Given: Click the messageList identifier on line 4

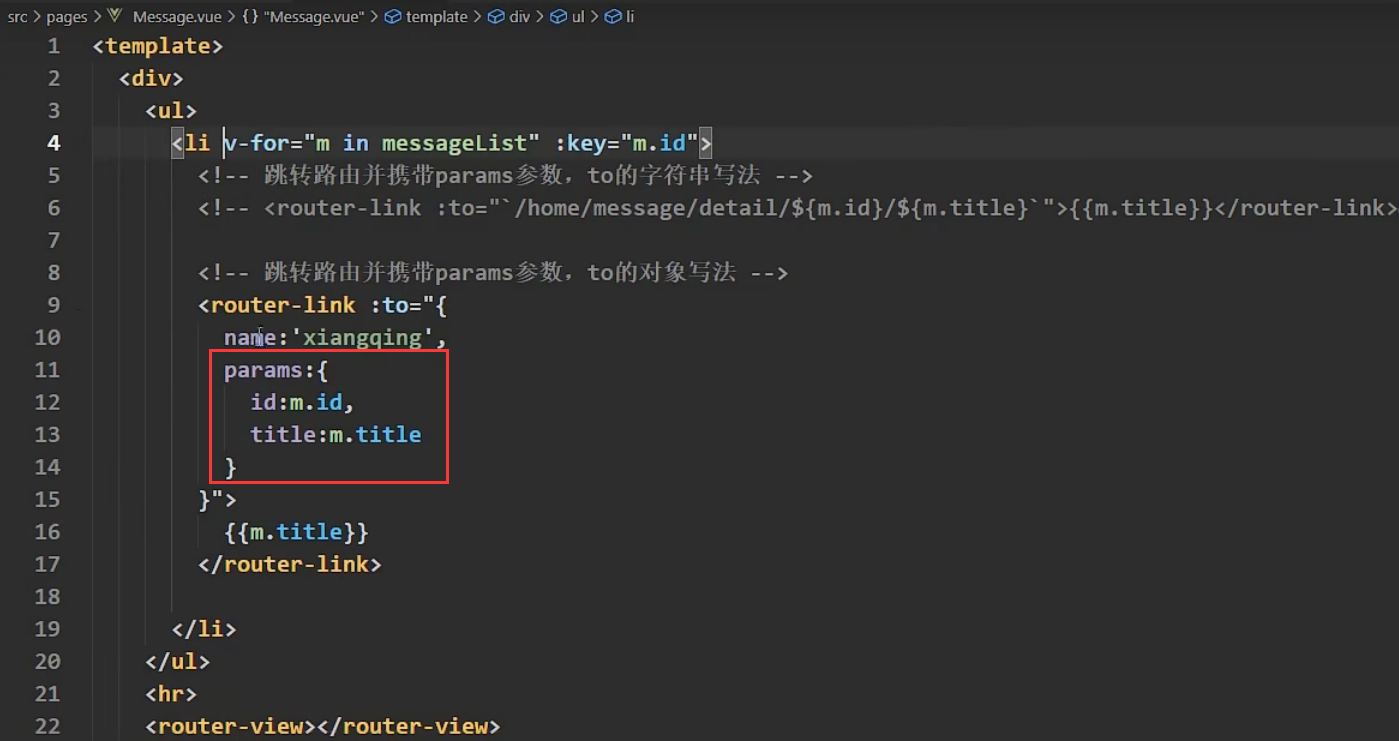Looking at the screenshot, I should (x=454, y=143).
